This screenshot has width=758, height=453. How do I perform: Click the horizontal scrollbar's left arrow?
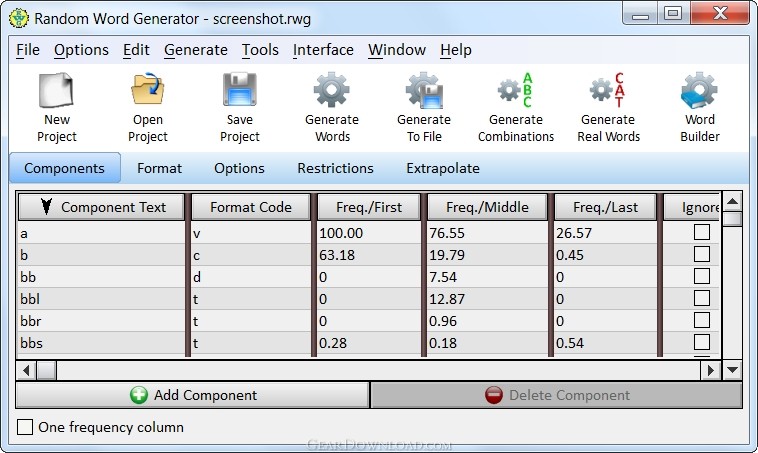26,370
